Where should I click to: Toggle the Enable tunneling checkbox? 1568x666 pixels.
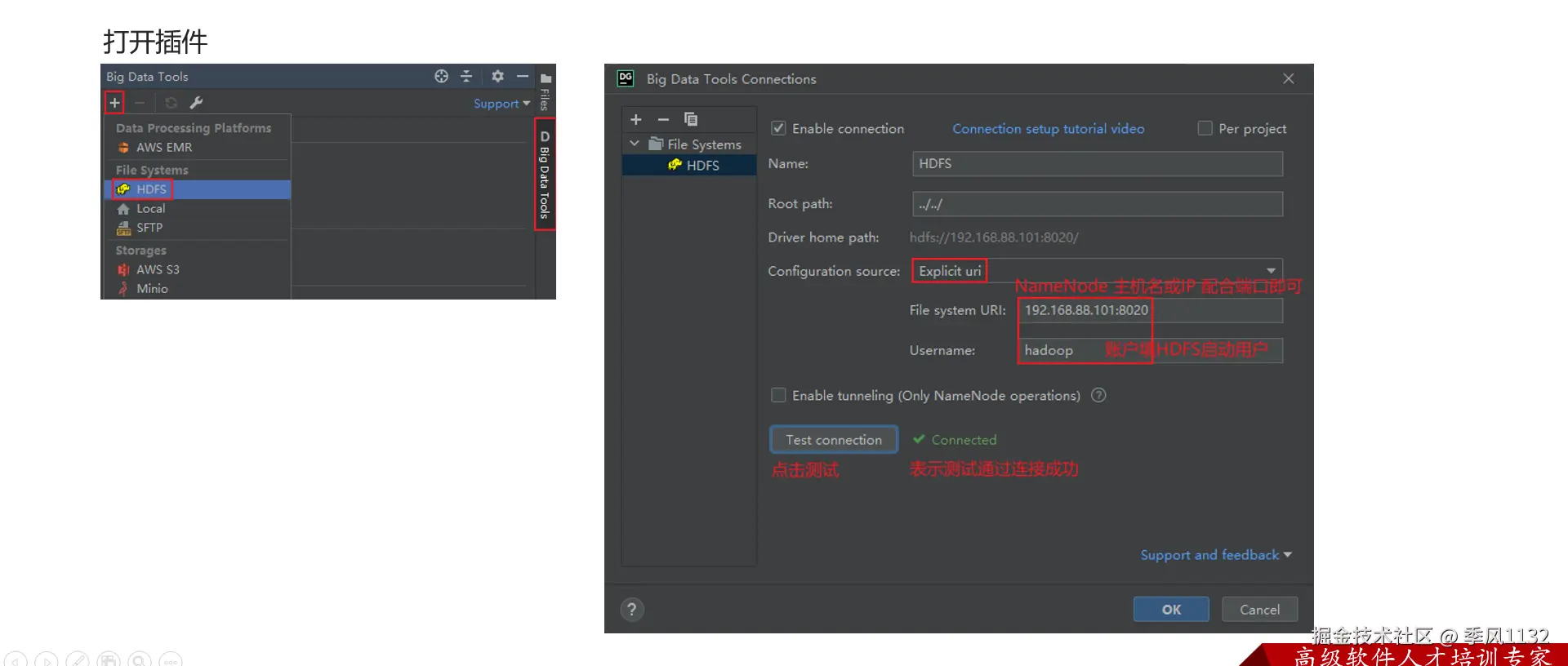point(778,395)
